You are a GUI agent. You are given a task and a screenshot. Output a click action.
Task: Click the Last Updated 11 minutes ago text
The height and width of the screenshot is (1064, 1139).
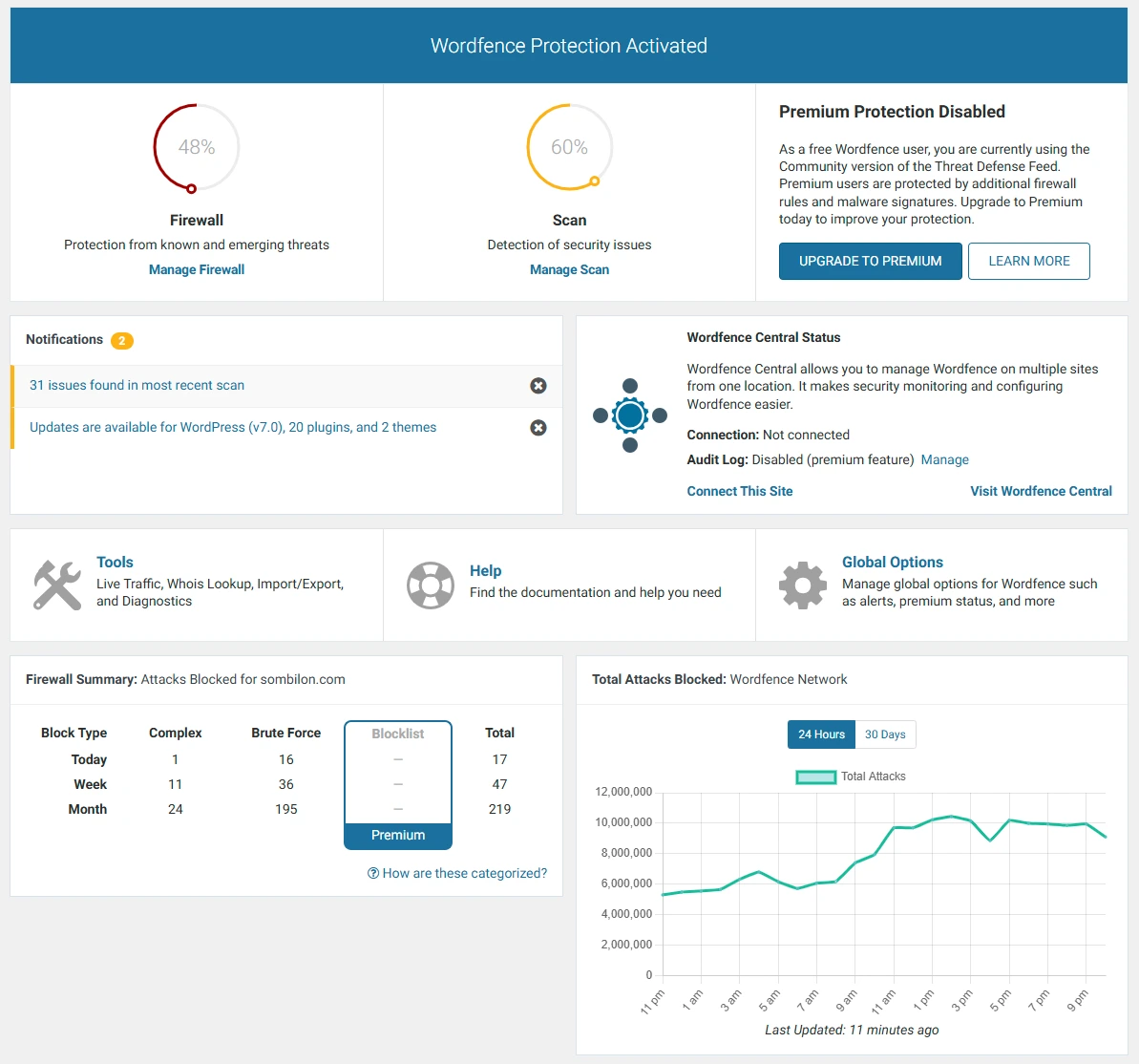coord(852,1031)
